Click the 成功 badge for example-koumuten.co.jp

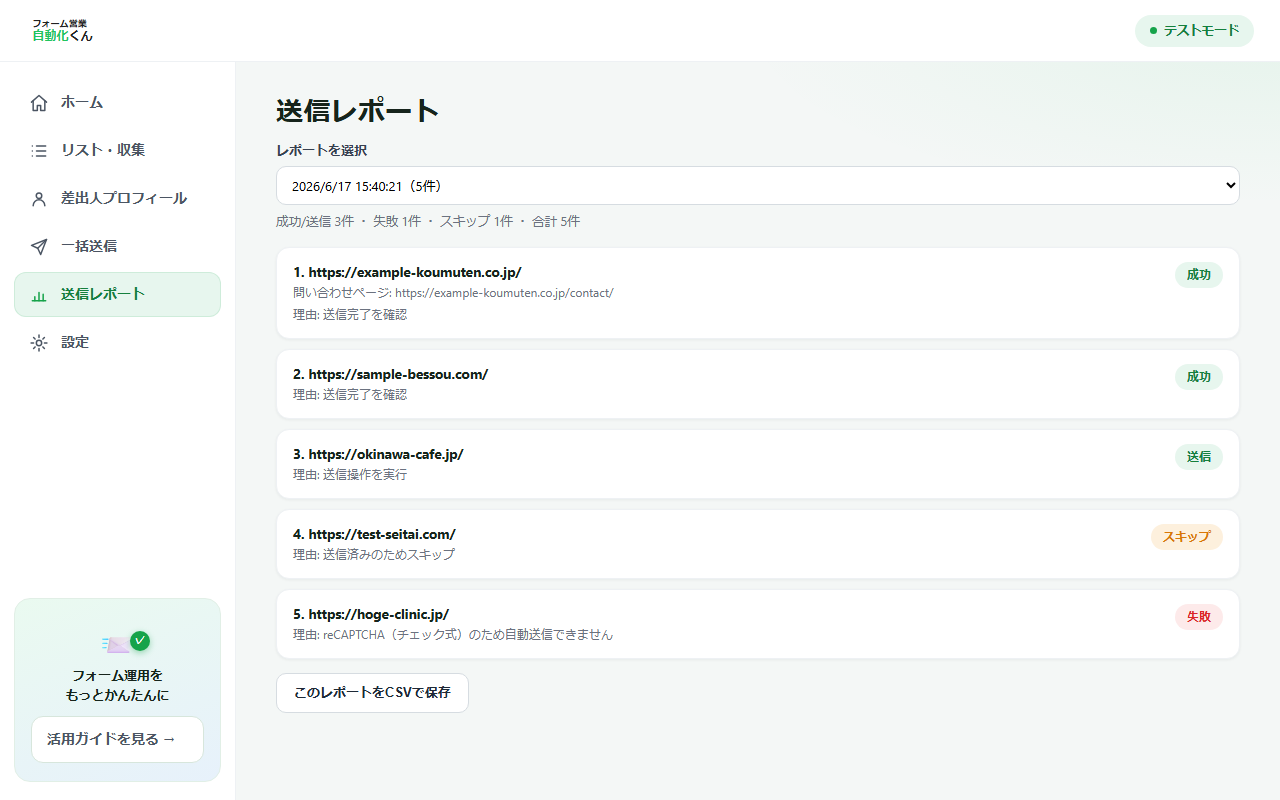pyautogui.click(x=1199, y=275)
